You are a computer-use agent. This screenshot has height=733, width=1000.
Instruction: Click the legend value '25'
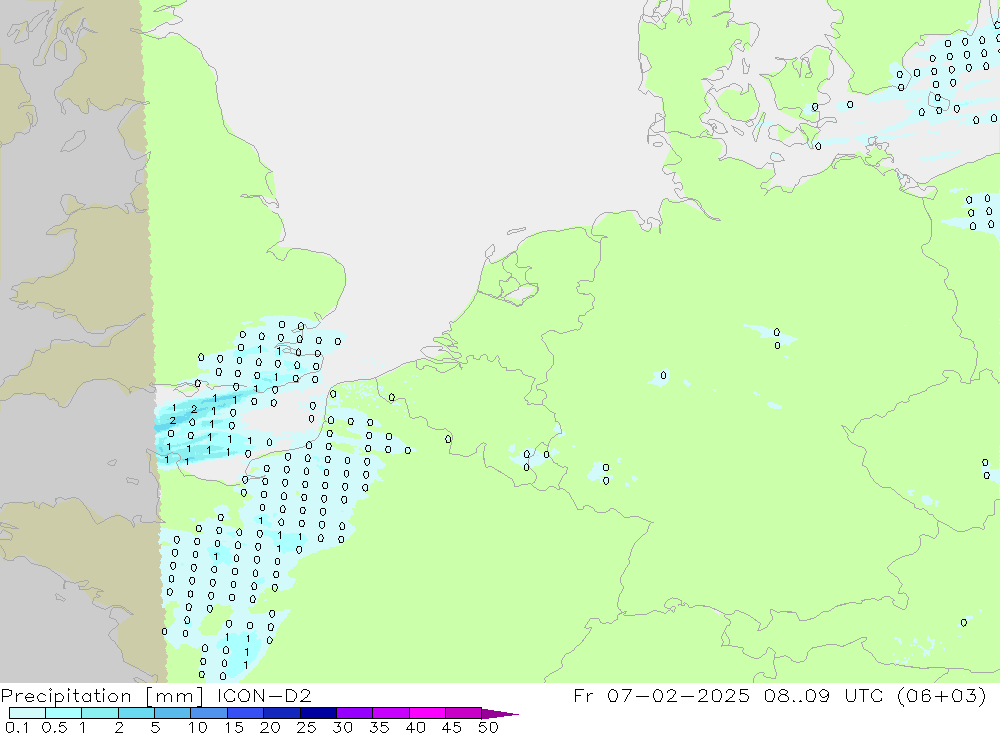pyautogui.click(x=306, y=727)
